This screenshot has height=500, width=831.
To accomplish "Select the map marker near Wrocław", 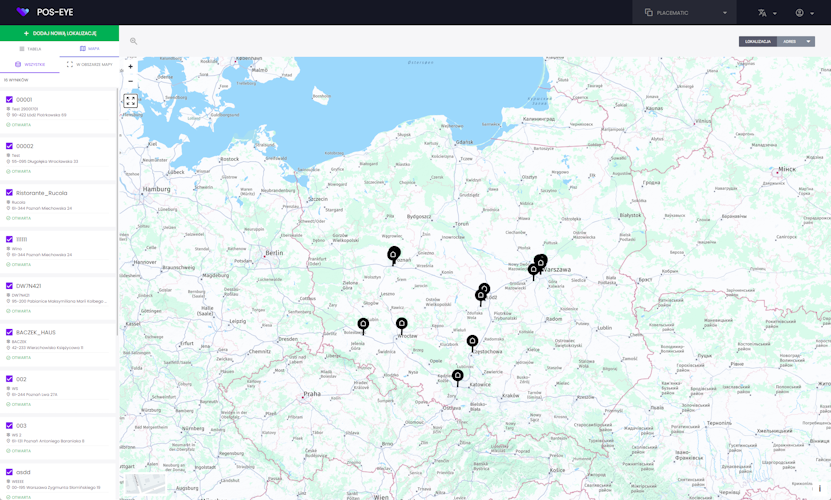I will point(402,324).
